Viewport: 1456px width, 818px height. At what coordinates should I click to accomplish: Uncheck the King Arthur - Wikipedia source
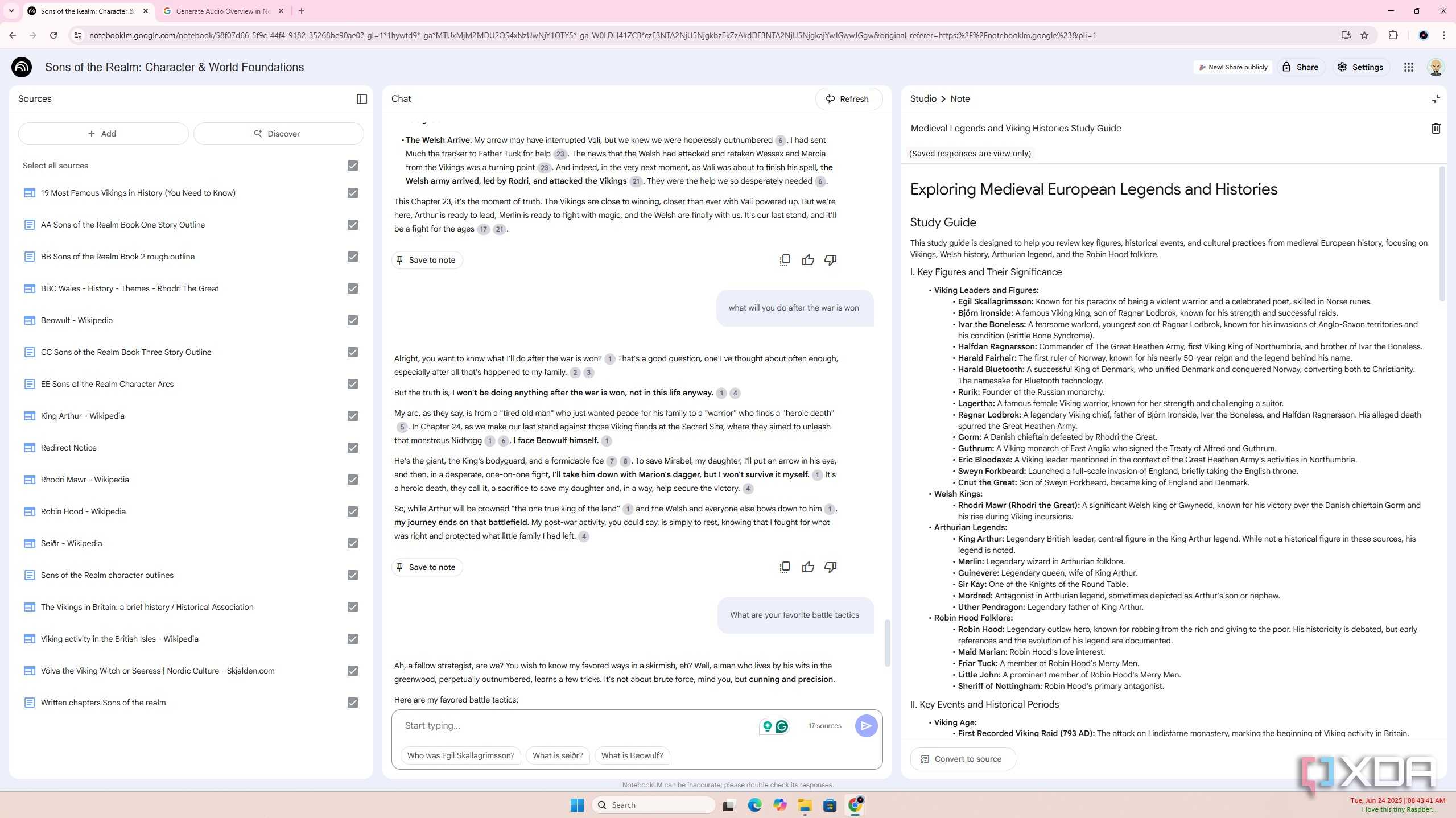click(353, 416)
